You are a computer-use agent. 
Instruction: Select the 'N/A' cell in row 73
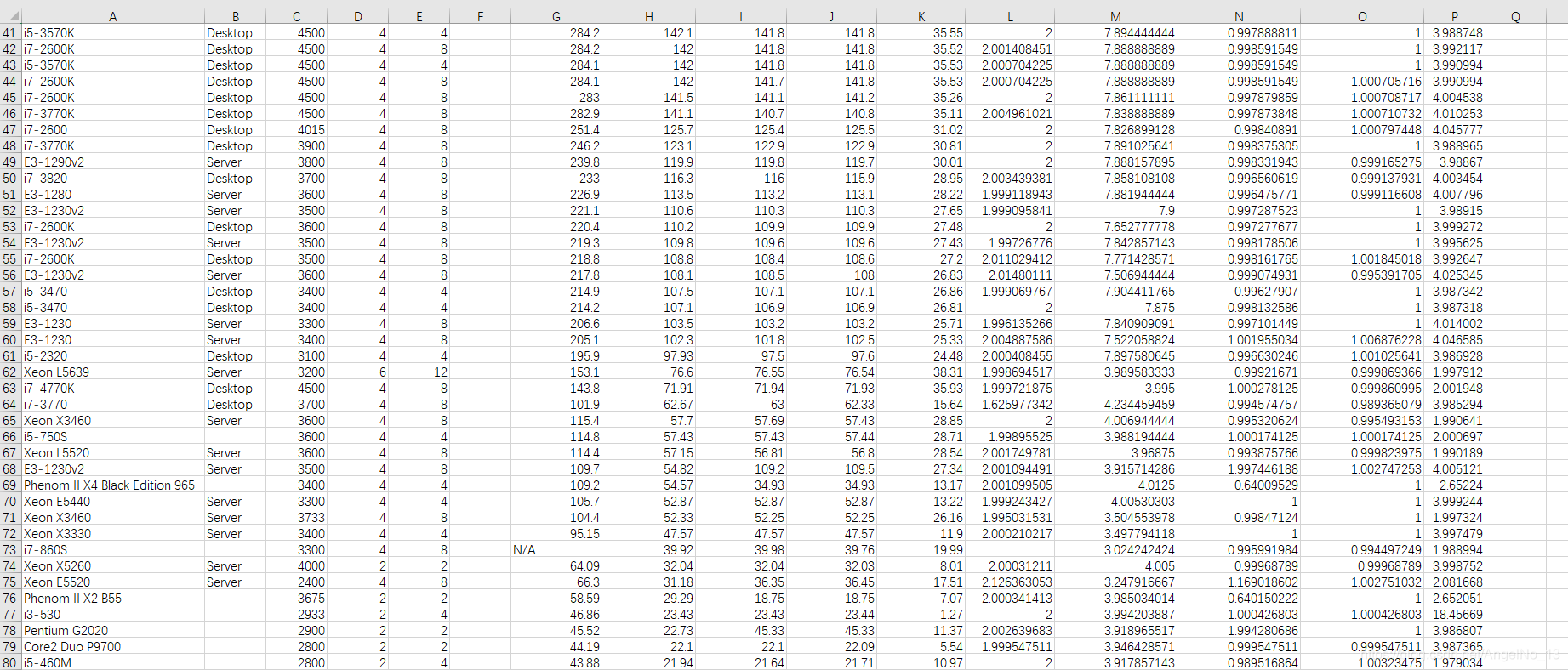[556, 550]
